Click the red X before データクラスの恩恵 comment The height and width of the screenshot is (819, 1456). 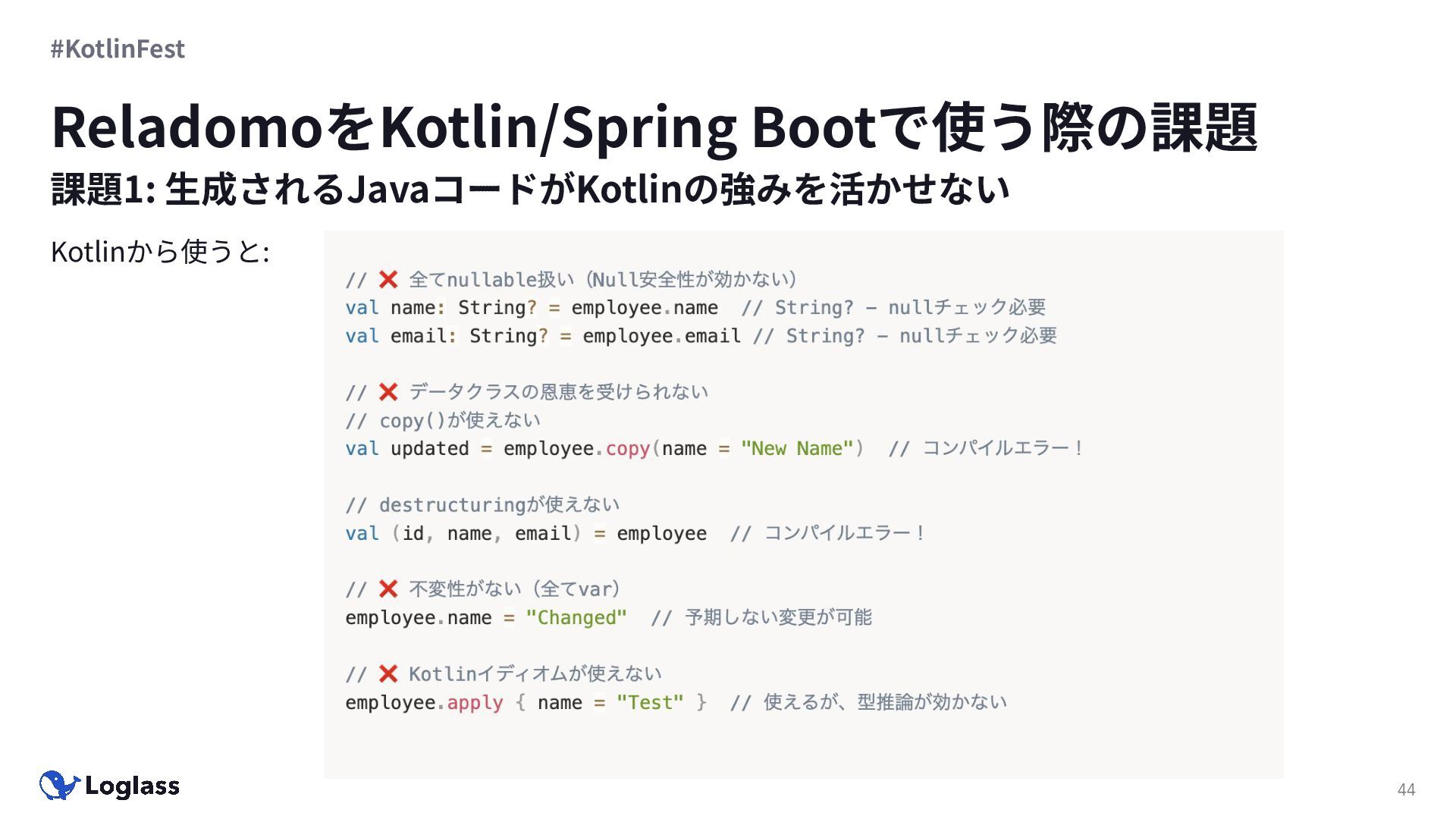(388, 392)
